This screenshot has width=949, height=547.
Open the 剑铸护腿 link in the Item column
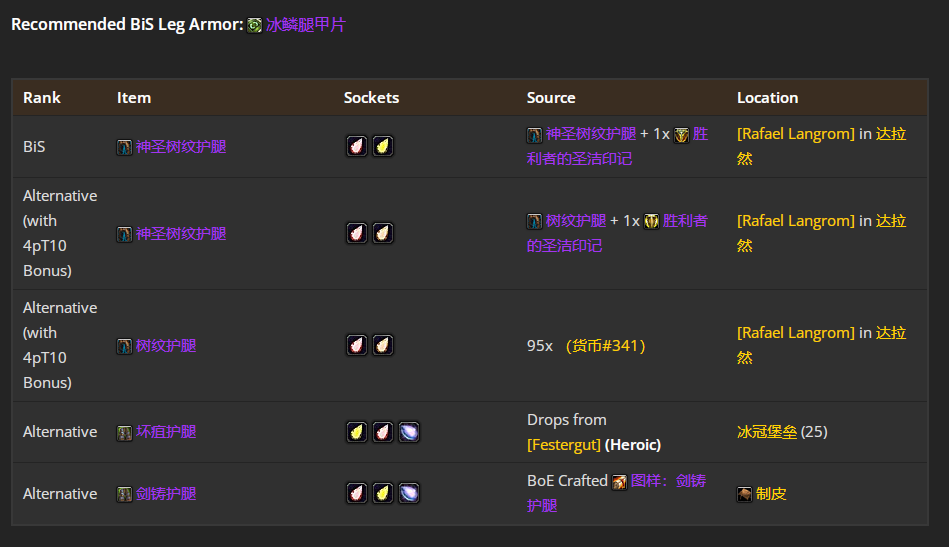(166, 494)
